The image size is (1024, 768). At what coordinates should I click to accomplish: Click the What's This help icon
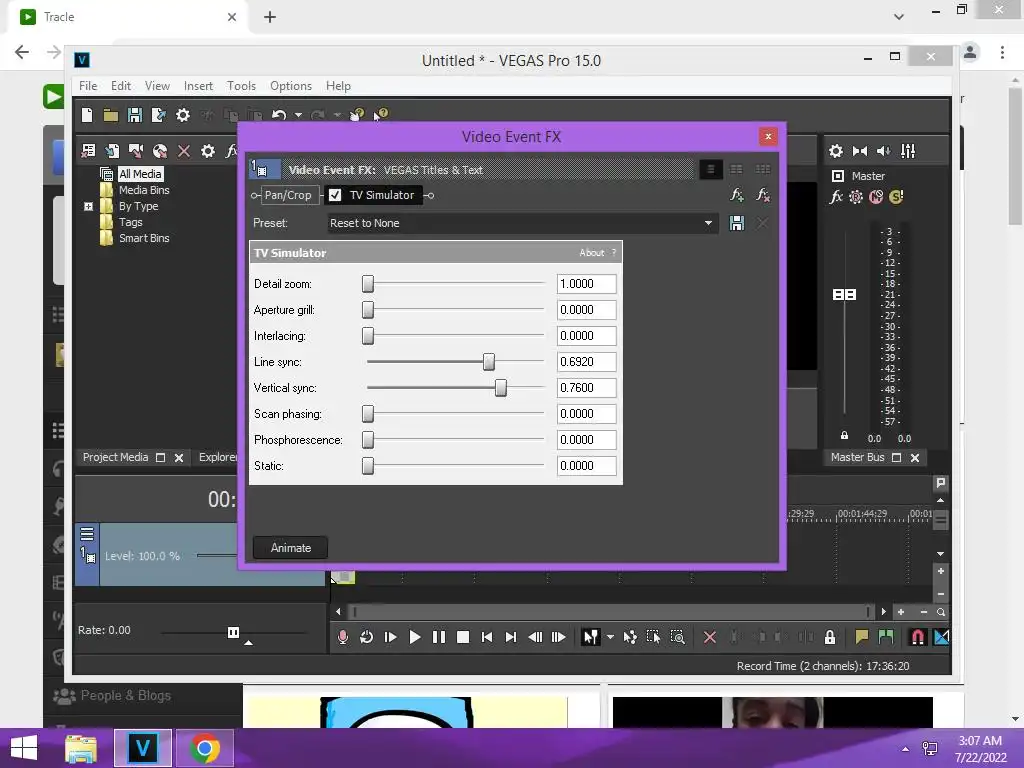click(x=381, y=115)
